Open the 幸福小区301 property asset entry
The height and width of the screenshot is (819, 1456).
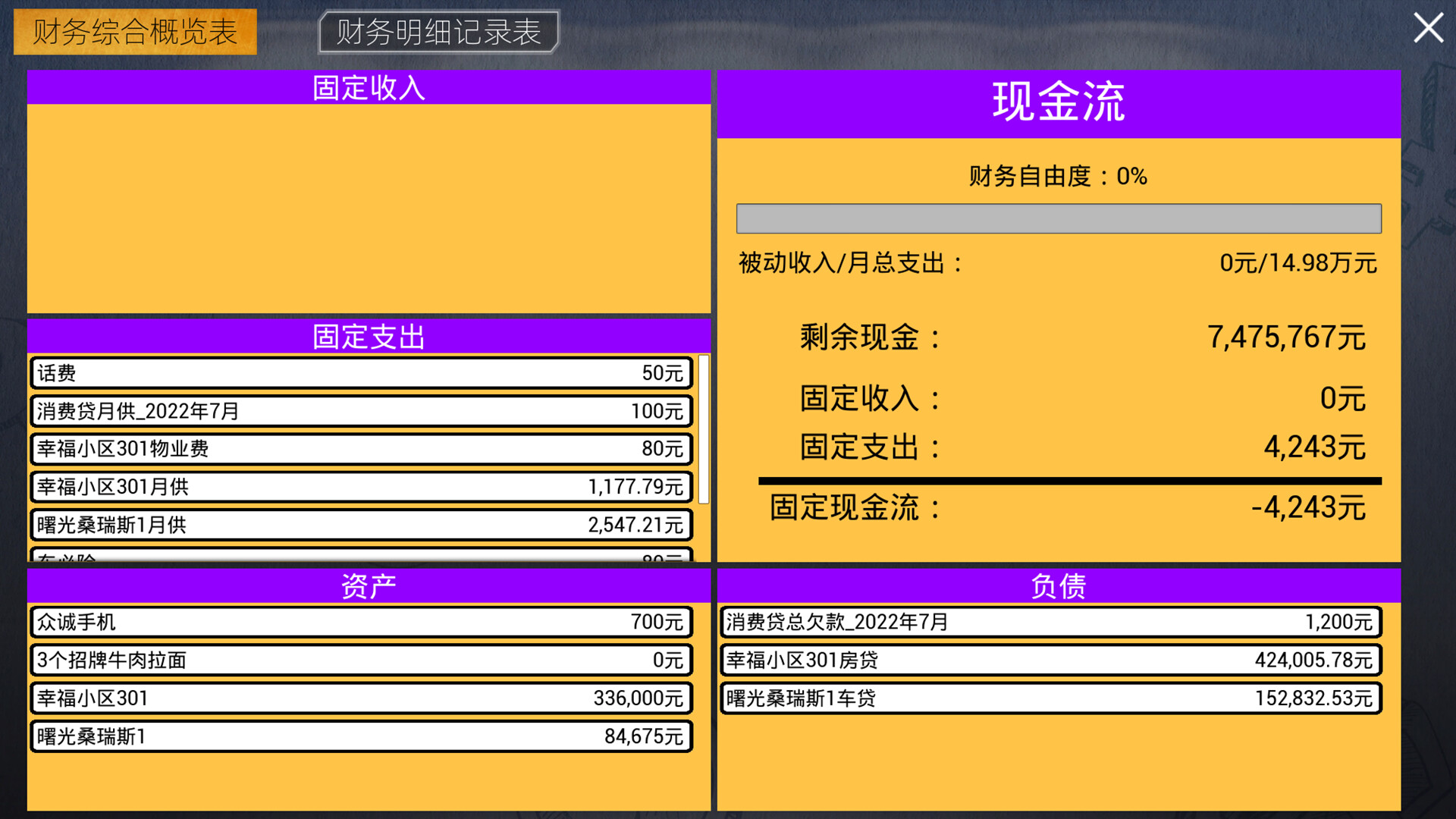click(359, 698)
